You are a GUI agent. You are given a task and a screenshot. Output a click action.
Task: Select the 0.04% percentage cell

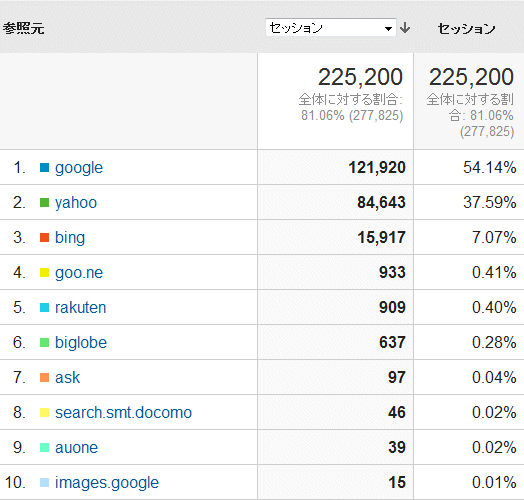(x=494, y=378)
